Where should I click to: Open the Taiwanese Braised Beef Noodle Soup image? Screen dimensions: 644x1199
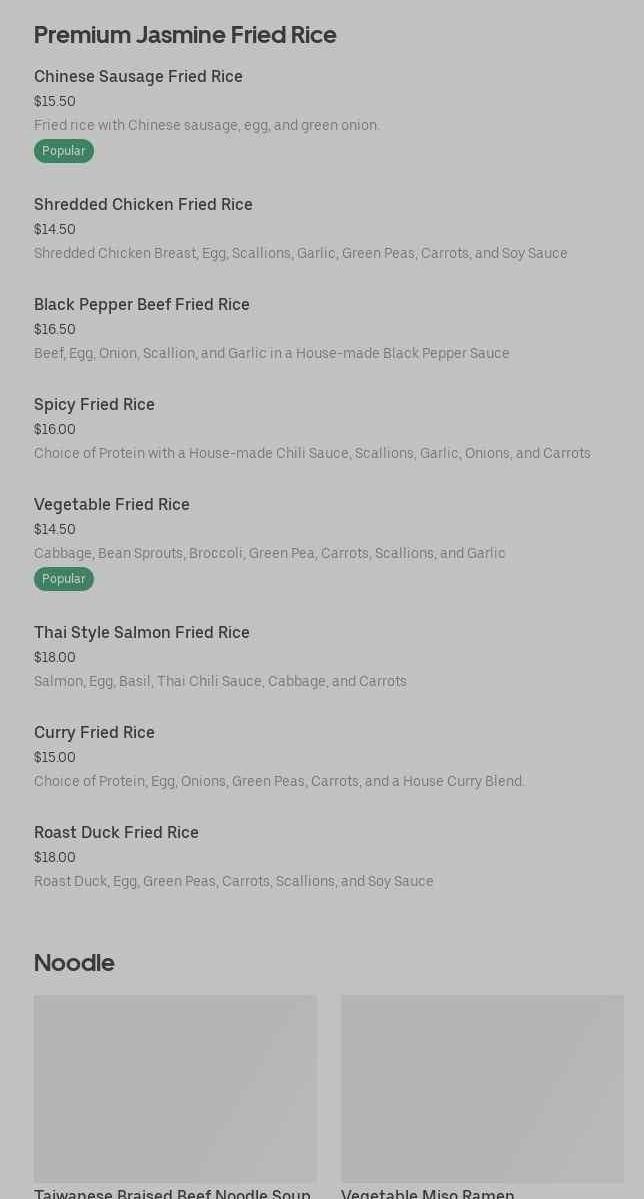coord(175,1088)
